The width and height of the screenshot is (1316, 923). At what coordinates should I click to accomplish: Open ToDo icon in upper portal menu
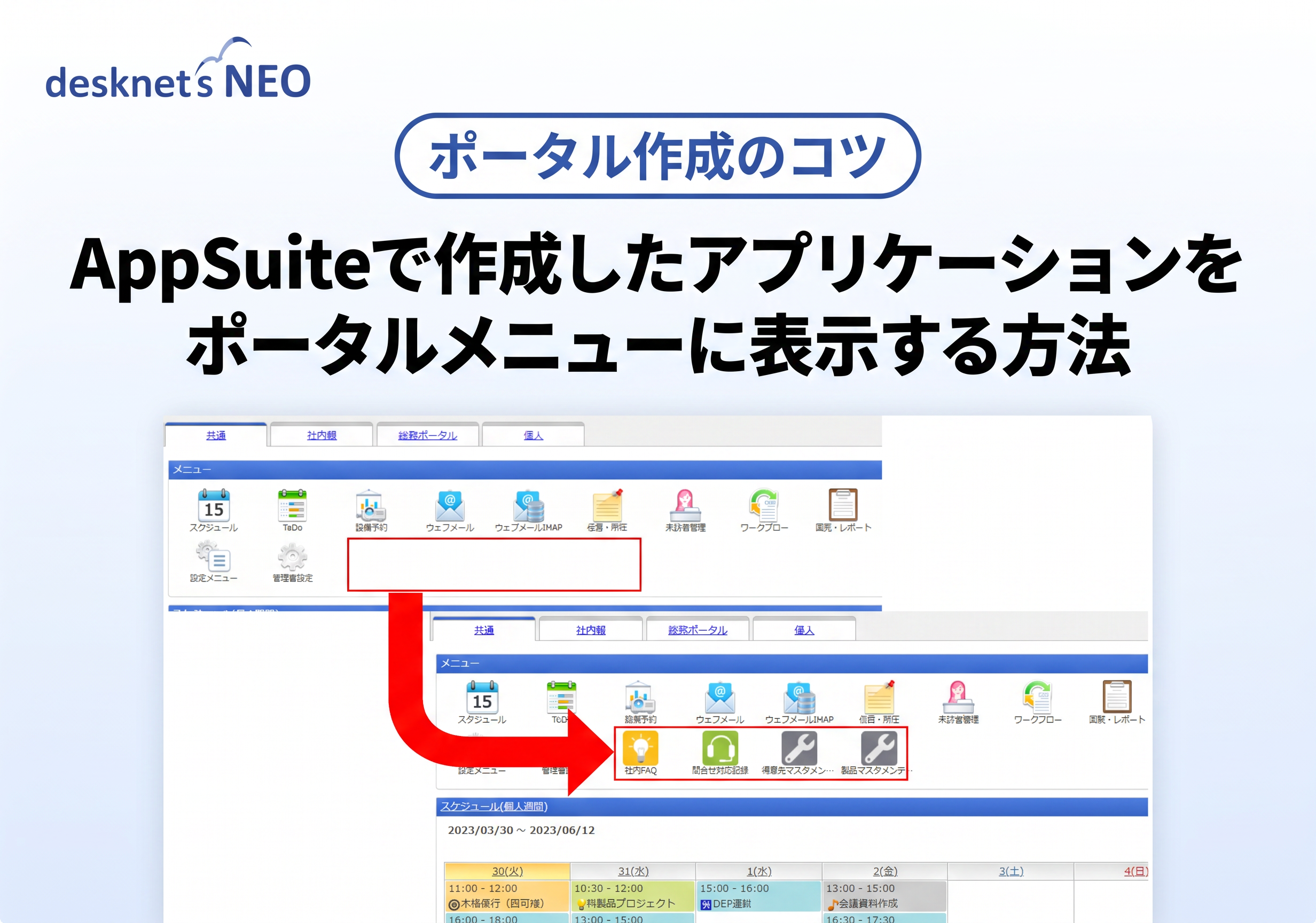coord(292,505)
